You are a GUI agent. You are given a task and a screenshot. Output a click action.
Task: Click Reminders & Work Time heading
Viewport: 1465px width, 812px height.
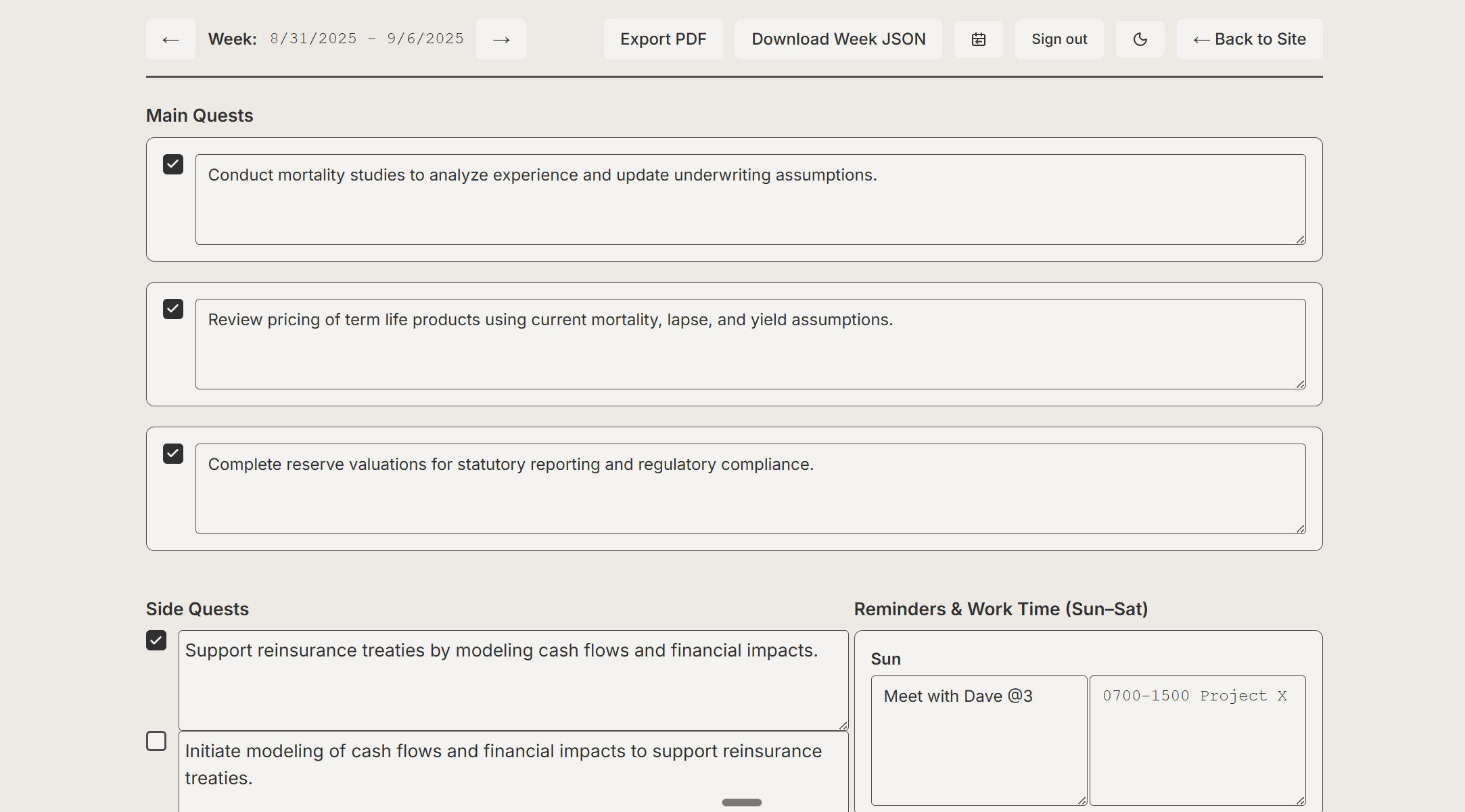tap(1001, 609)
